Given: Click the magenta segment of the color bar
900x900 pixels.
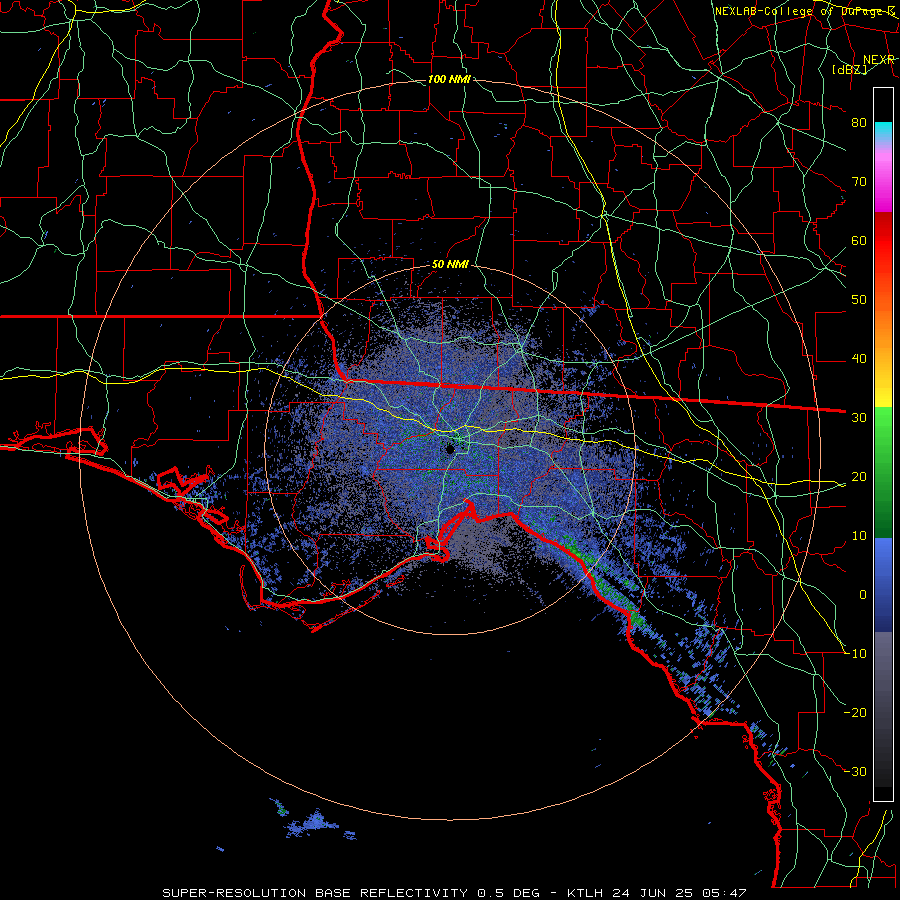Looking at the screenshot, I should point(883,184).
